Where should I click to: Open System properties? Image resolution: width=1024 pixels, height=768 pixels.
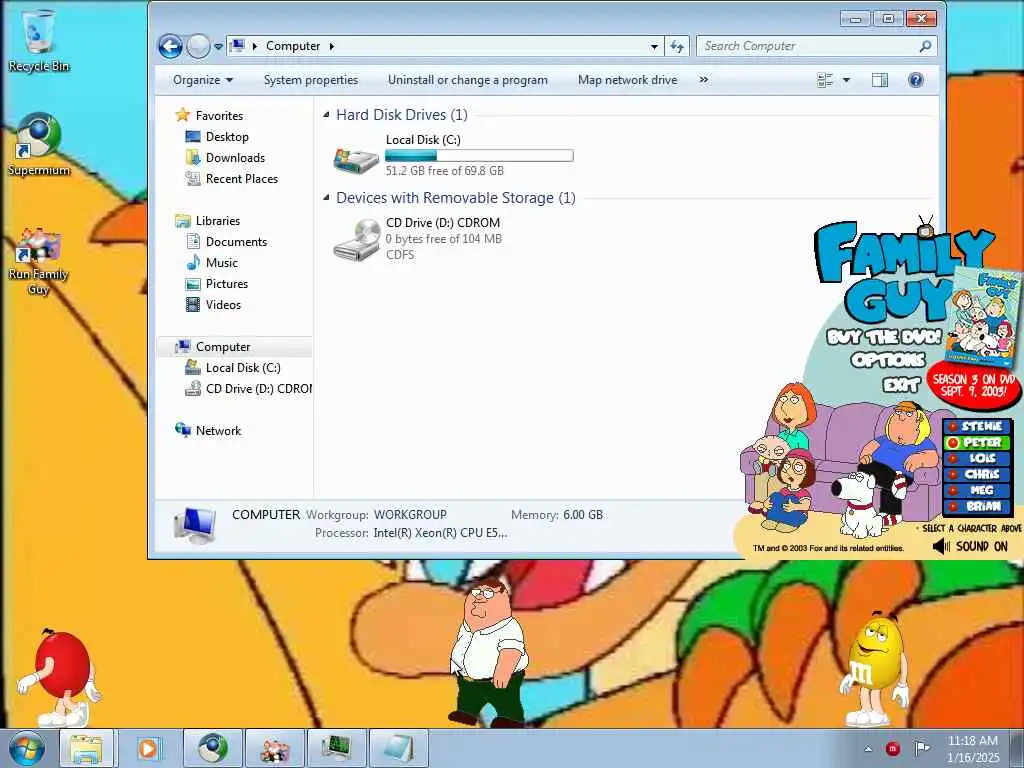pyautogui.click(x=311, y=80)
